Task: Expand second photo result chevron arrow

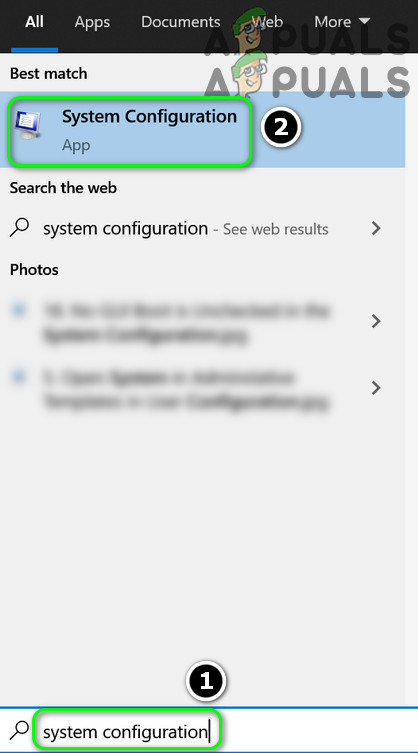Action: [376, 388]
